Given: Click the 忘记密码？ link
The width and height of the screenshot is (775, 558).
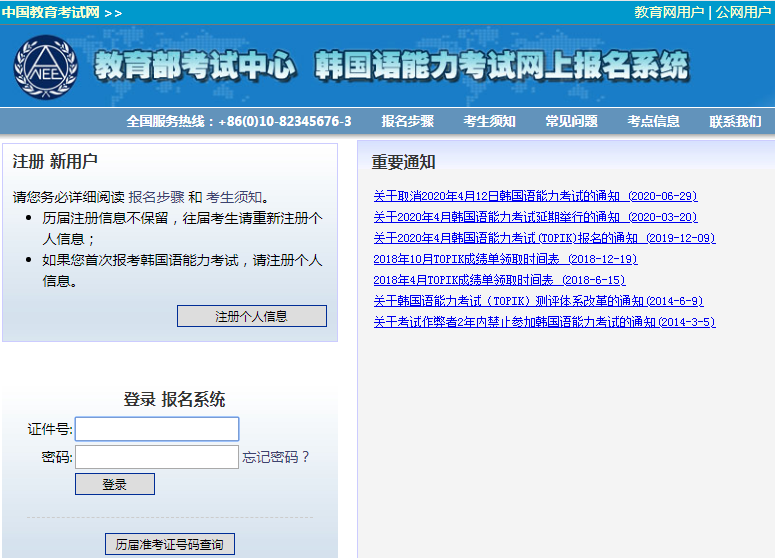Looking at the screenshot, I should click(x=275, y=457).
